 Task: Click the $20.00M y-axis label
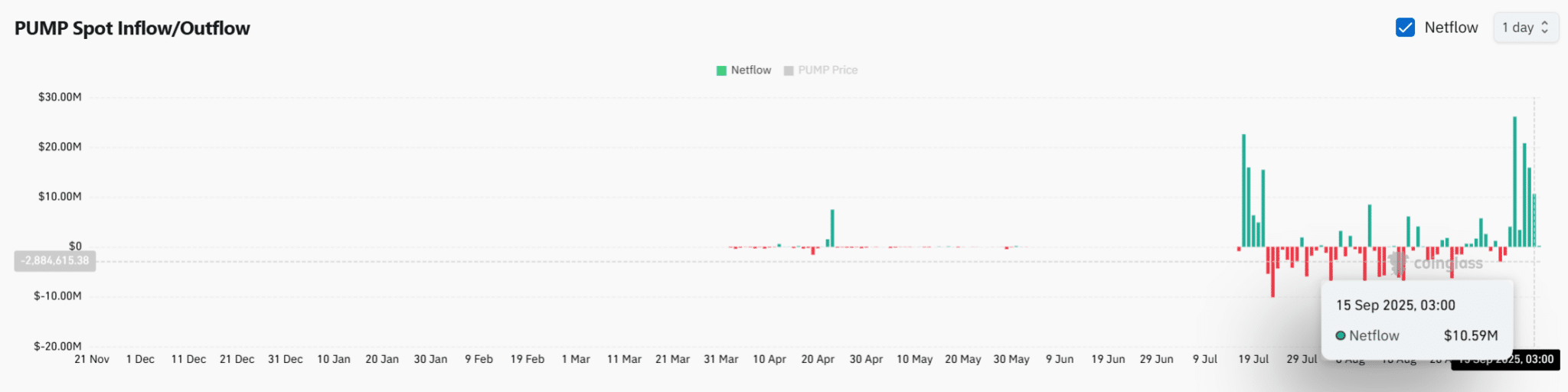[x=60, y=147]
